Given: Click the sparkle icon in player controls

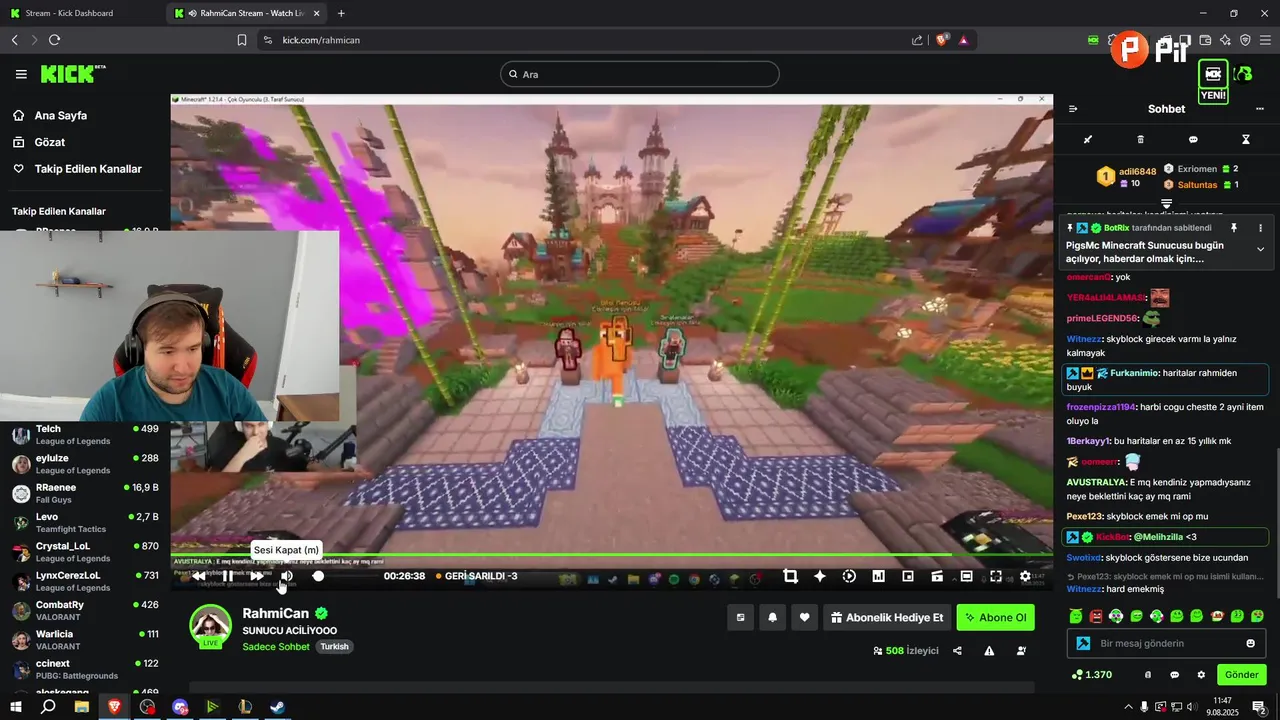Looking at the screenshot, I should point(820,576).
